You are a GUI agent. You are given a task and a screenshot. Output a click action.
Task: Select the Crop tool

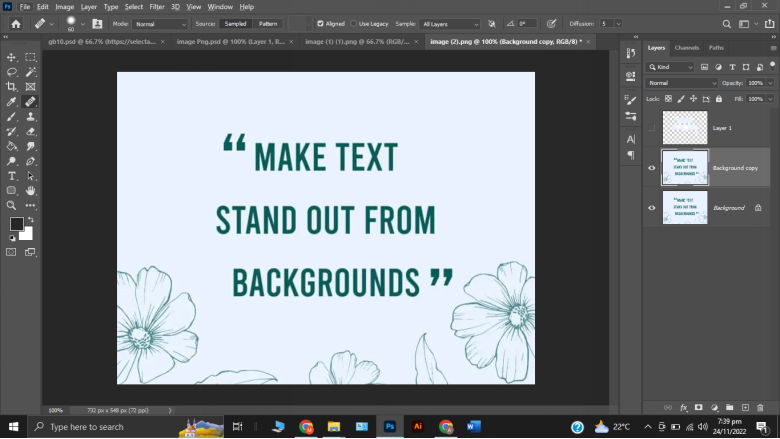11,87
